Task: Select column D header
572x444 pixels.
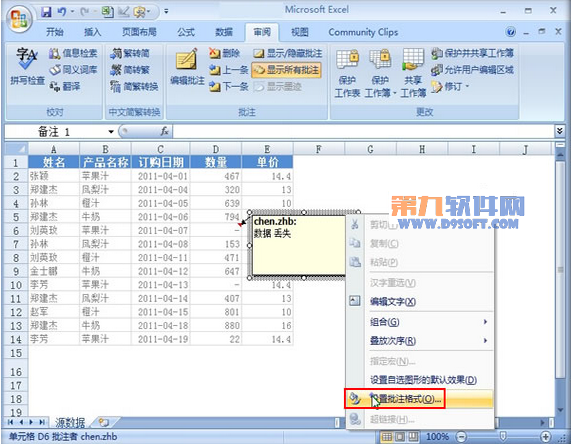Action: (x=216, y=149)
